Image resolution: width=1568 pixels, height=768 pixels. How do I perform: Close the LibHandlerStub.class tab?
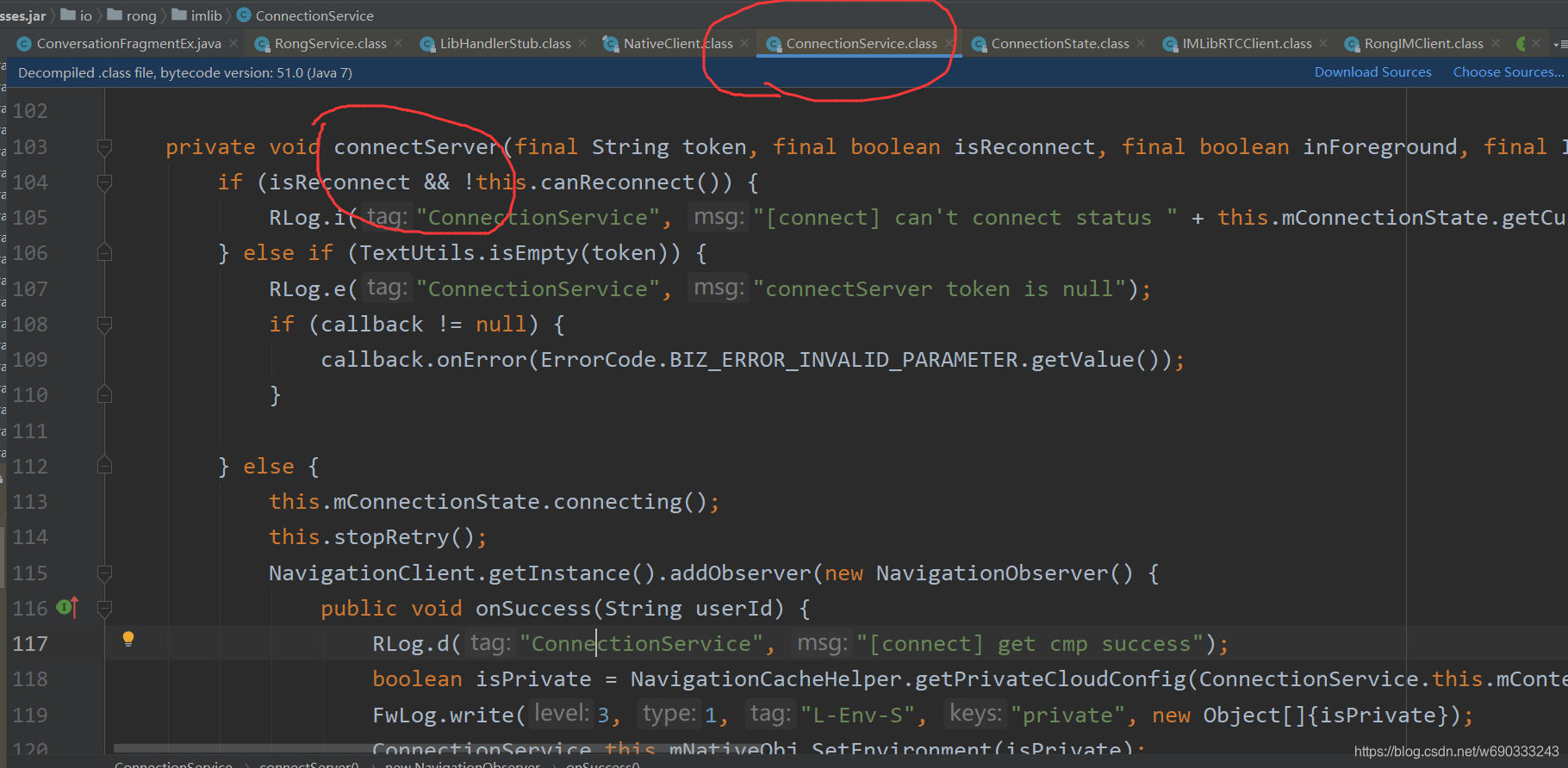click(x=583, y=43)
